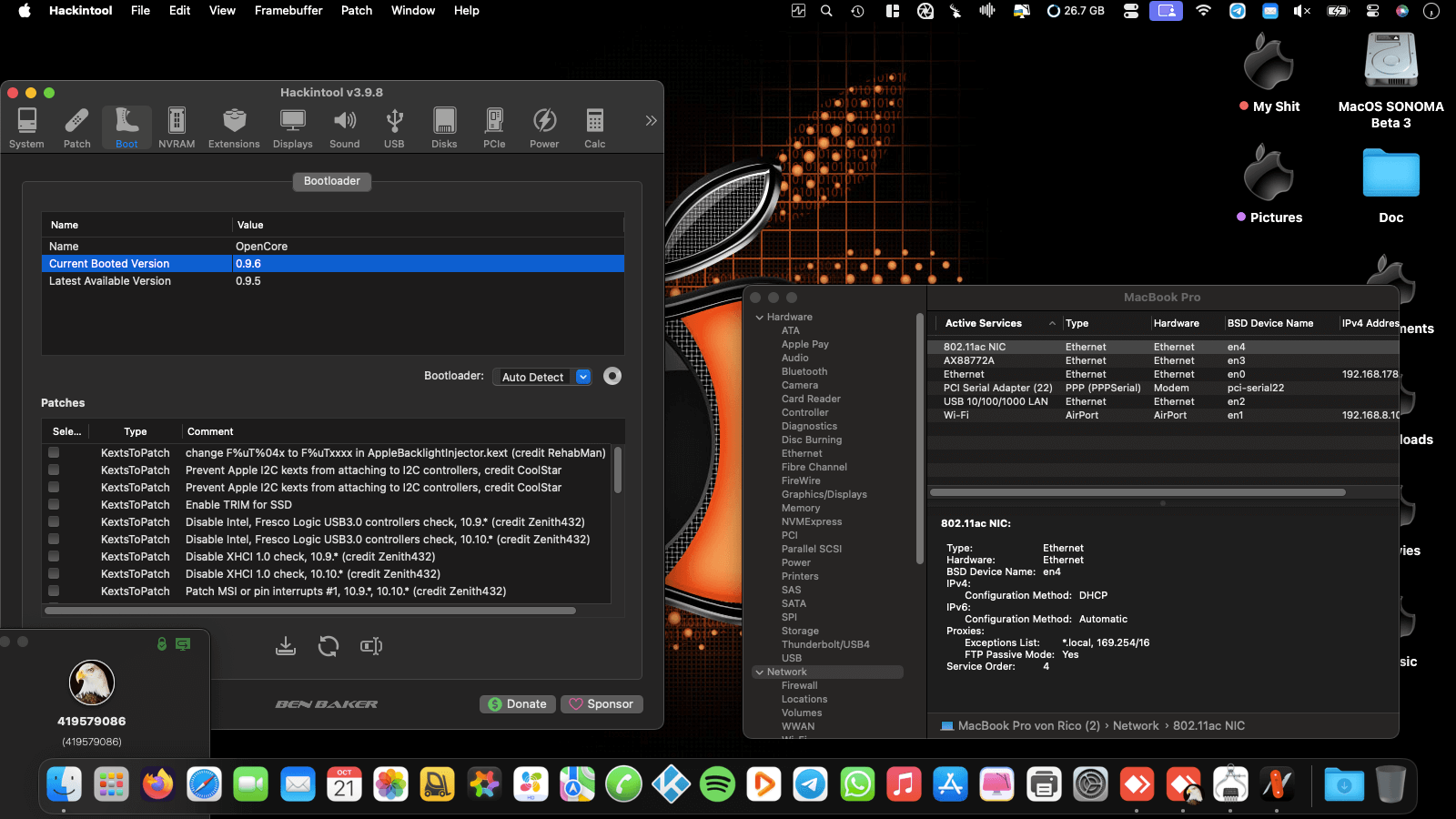This screenshot has width=1456, height=819.
Task: Select Firewall under Network in sidebar
Action: point(799,685)
